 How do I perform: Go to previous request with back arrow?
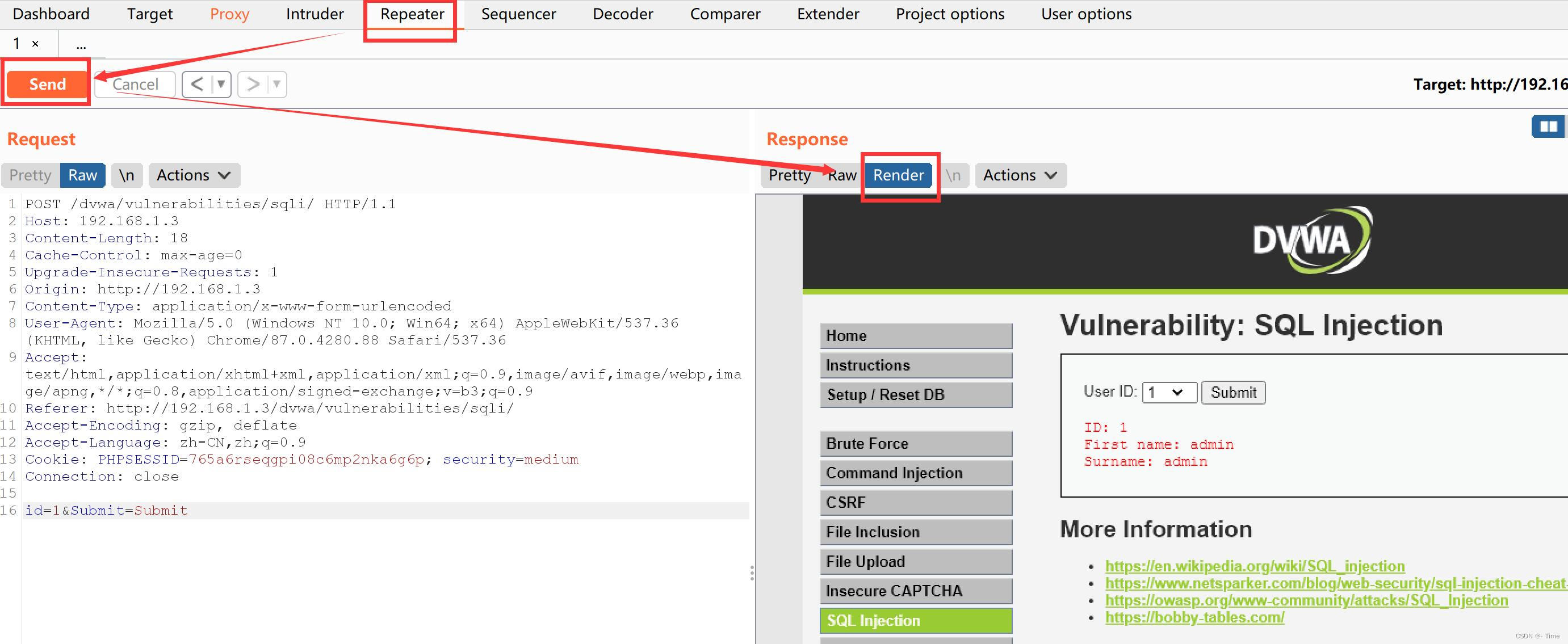(196, 84)
